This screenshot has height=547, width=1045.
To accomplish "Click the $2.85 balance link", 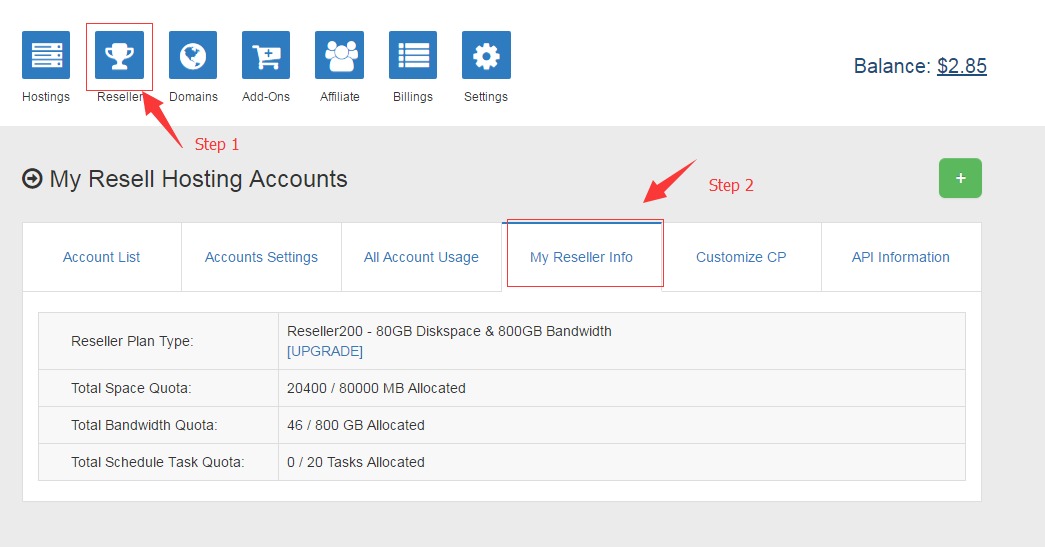I will tap(961, 66).
